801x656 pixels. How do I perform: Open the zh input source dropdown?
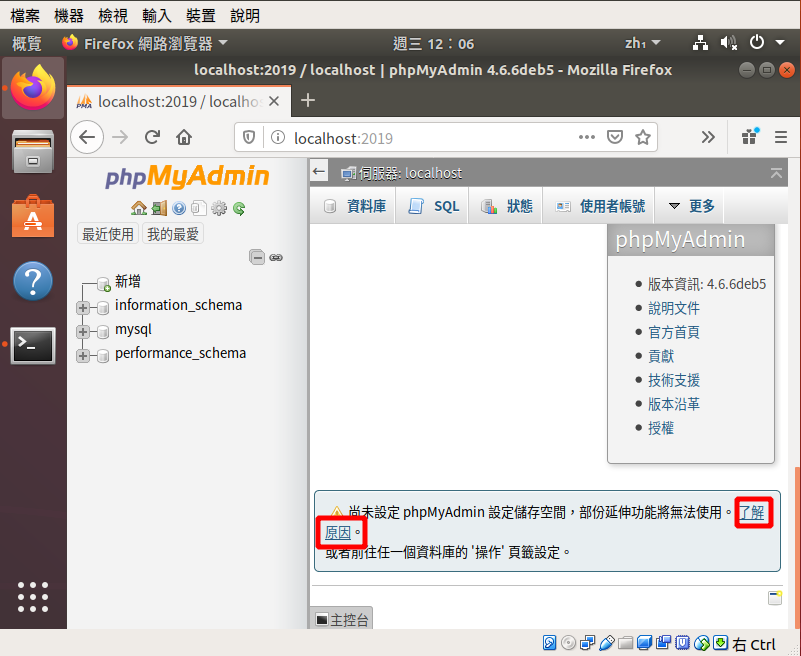(642, 43)
